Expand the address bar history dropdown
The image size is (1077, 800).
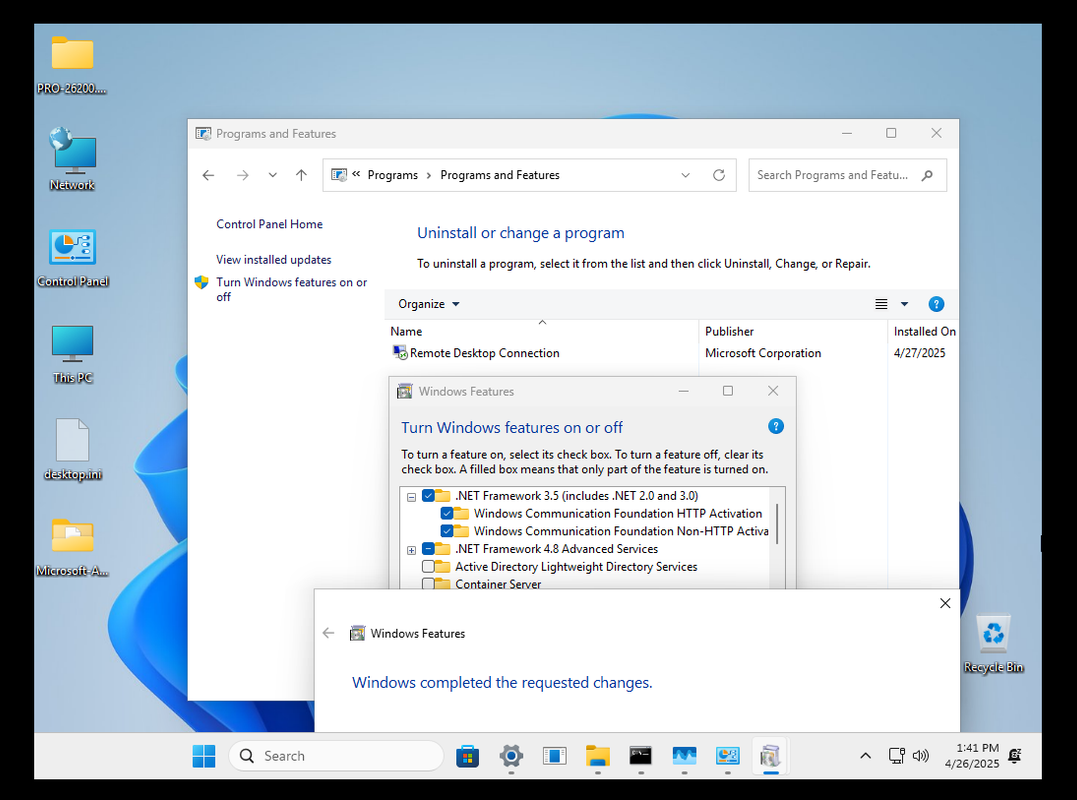pos(685,175)
